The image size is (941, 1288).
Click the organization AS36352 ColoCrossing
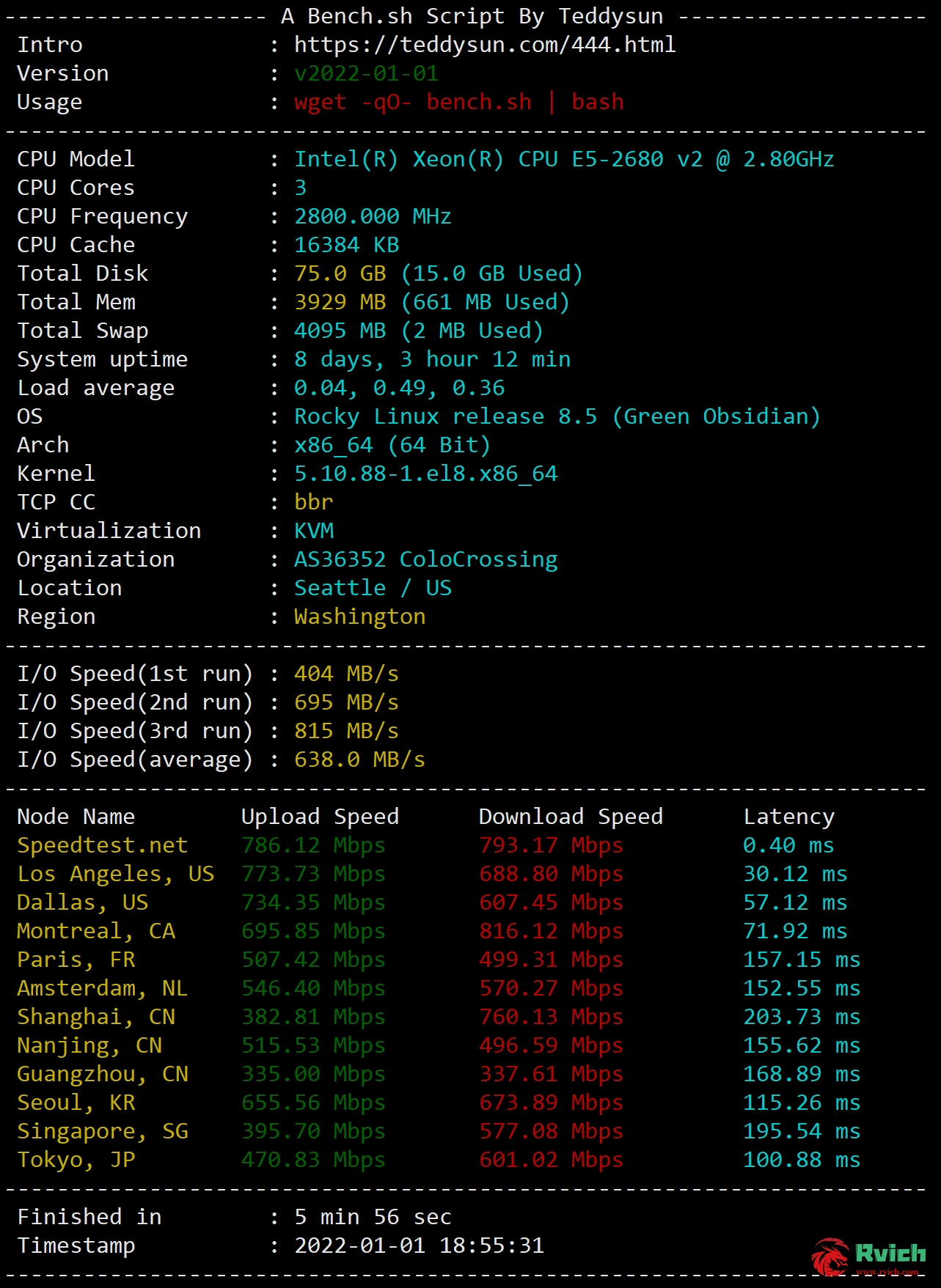(x=425, y=559)
